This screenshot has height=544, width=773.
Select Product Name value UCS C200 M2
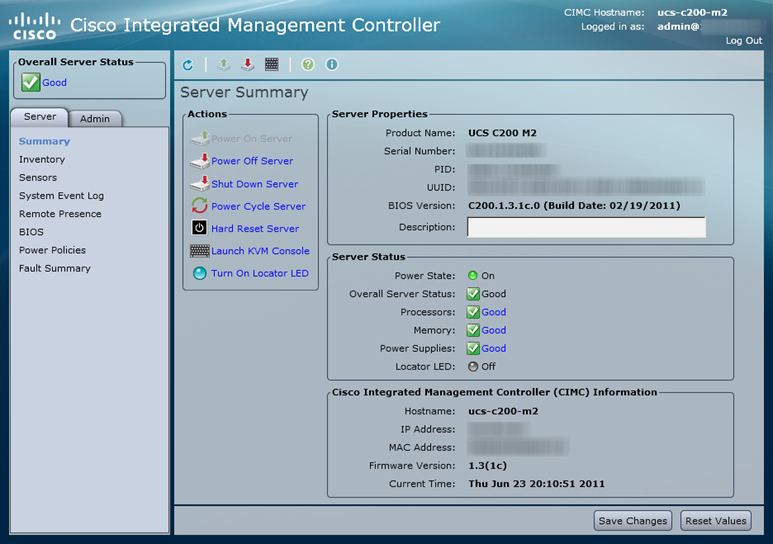502,133
